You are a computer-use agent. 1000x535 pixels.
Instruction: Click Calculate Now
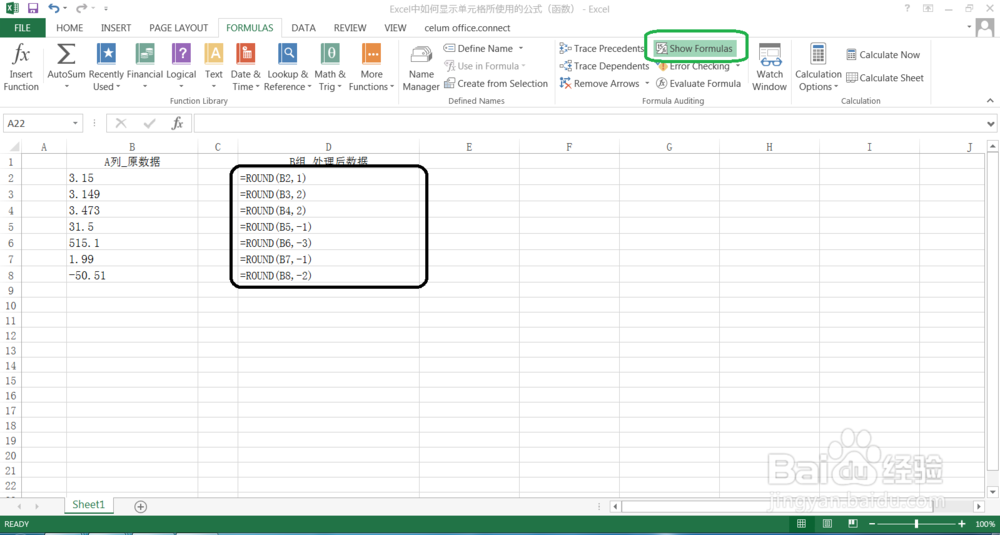[x=883, y=55]
